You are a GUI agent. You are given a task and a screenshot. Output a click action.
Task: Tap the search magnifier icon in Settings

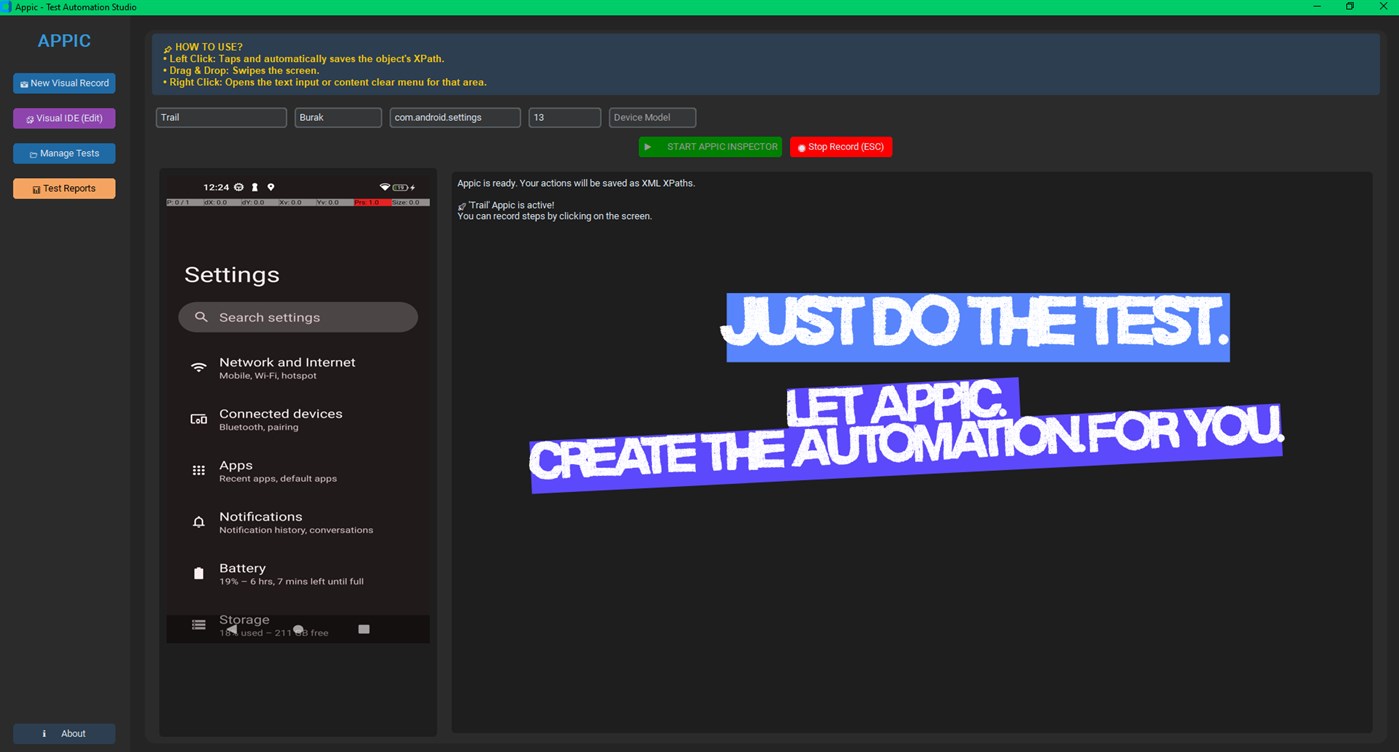pos(201,317)
